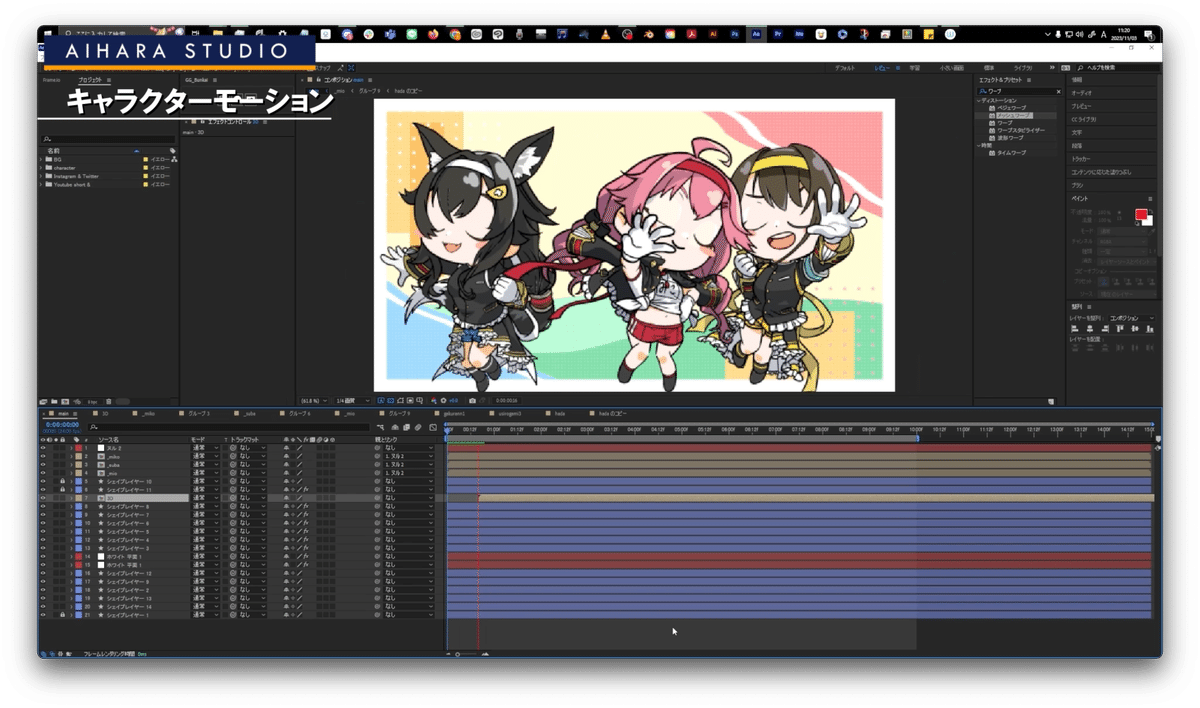The image size is (1200, 708).
Task: Open the composition mini-flowchart icon in timeline
Action: [381, 427]
